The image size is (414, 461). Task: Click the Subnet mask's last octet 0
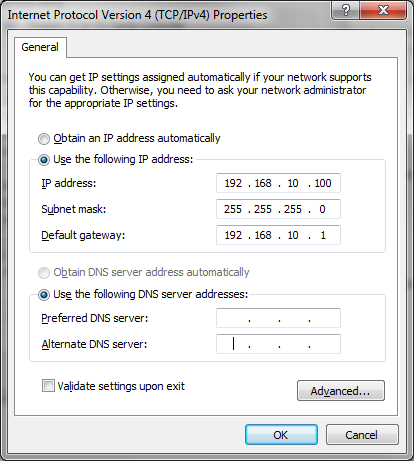click(322, 209)
